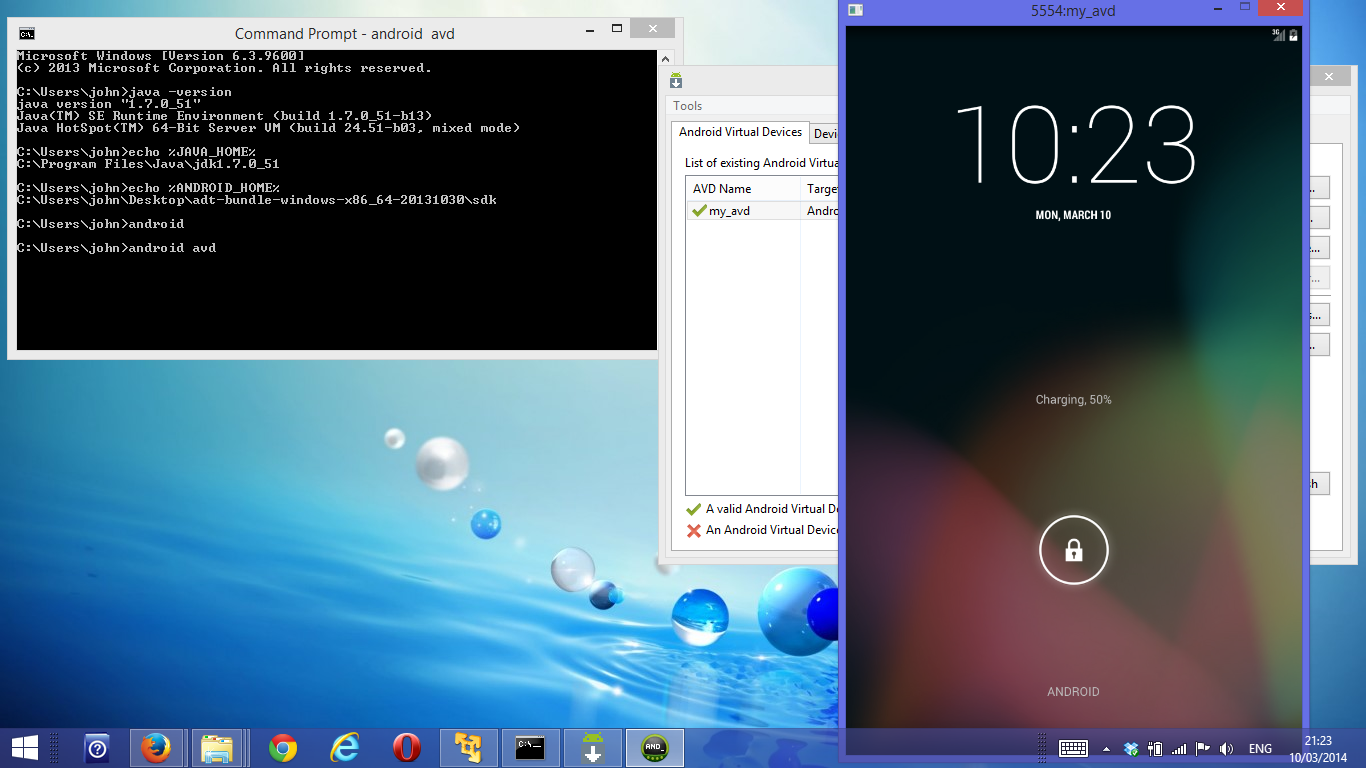Click the 'echo %JAVA_HOME%' command line
This screenshot has width=1366, height=768.
click(x=137, y=152)
